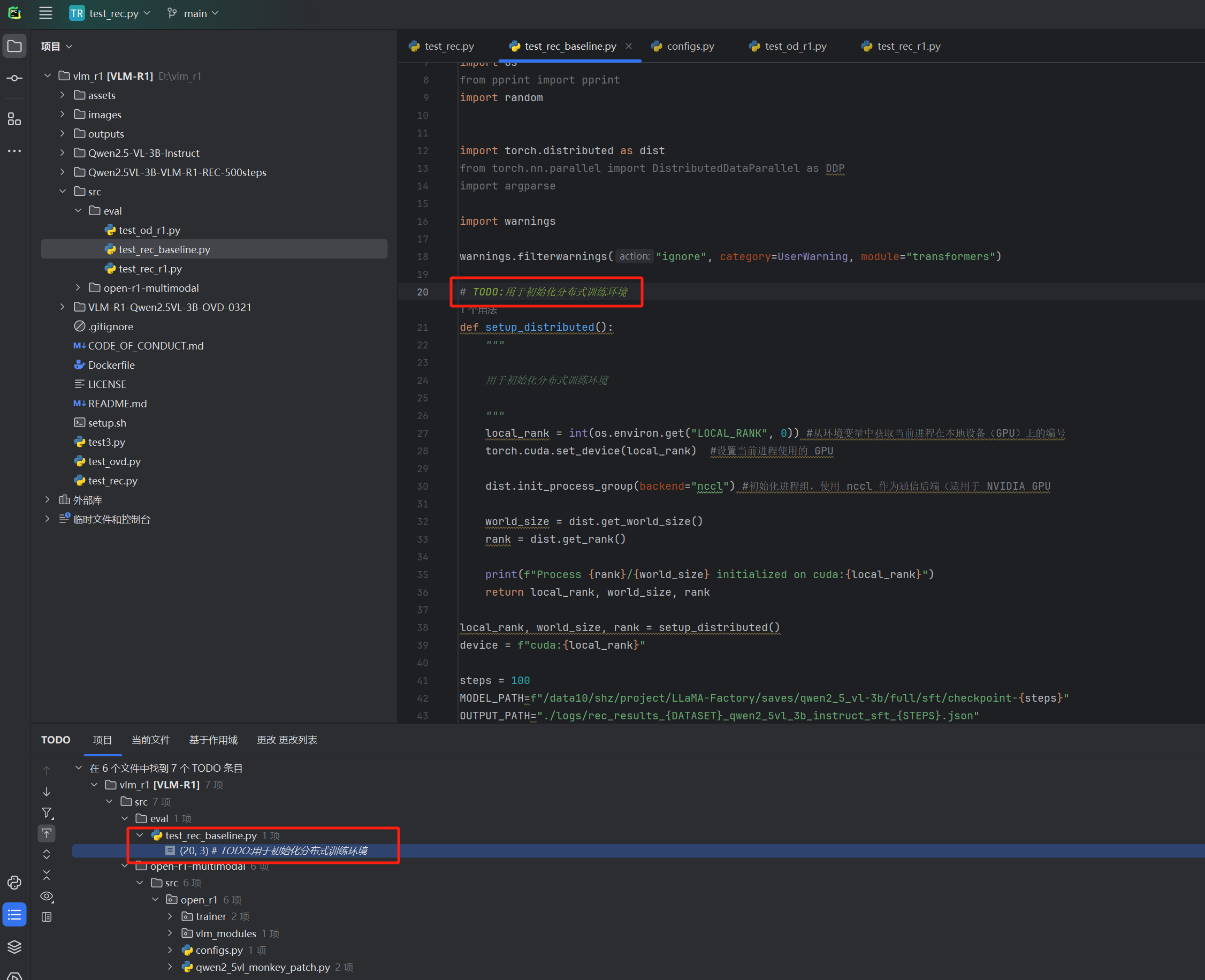Open the Python Packages layers icon

pyautogui.click(x=14, y=947)
